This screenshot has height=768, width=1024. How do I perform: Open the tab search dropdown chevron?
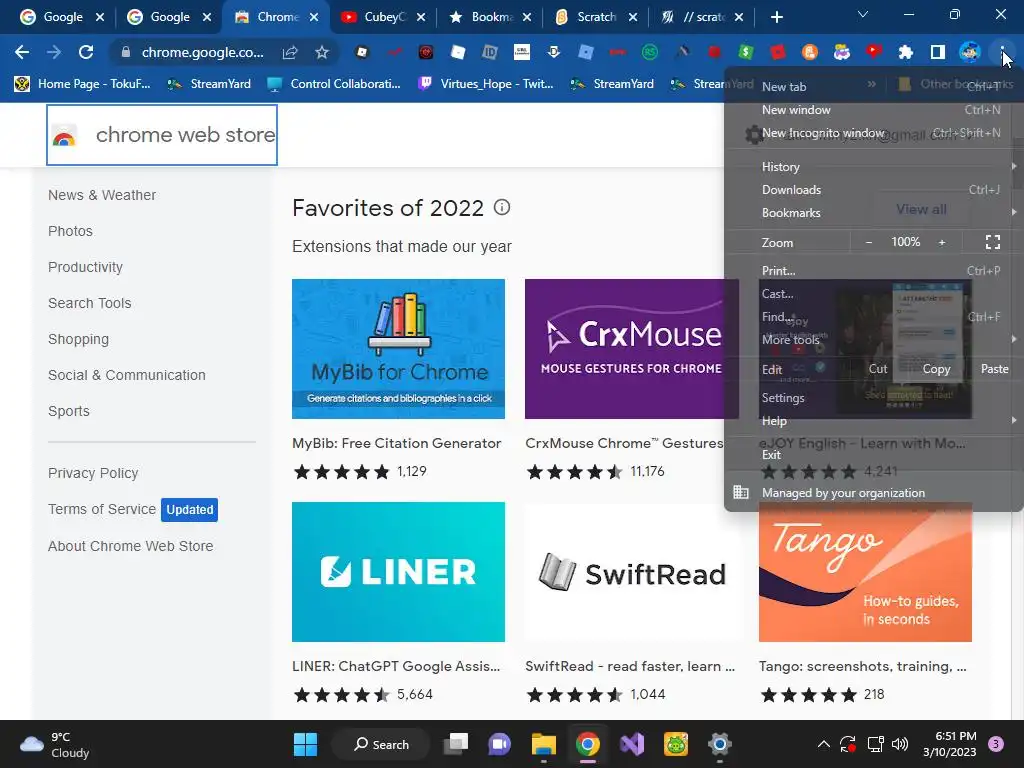click(x=863, y=14)
